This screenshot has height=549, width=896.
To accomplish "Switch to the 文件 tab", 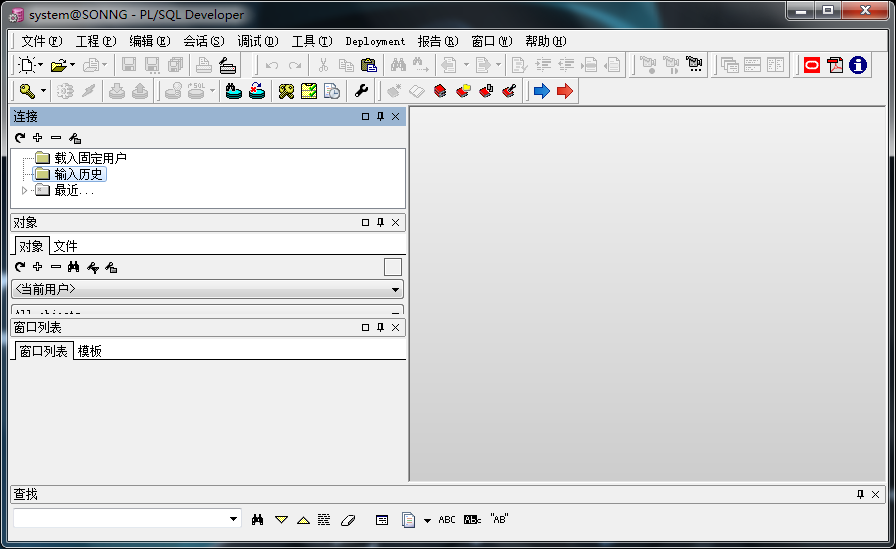I will pos(66,246).
